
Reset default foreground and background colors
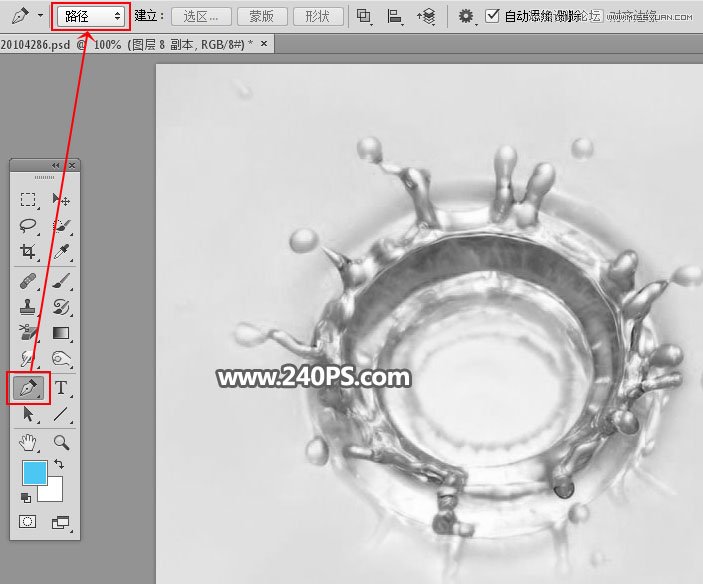pos(26,497)
